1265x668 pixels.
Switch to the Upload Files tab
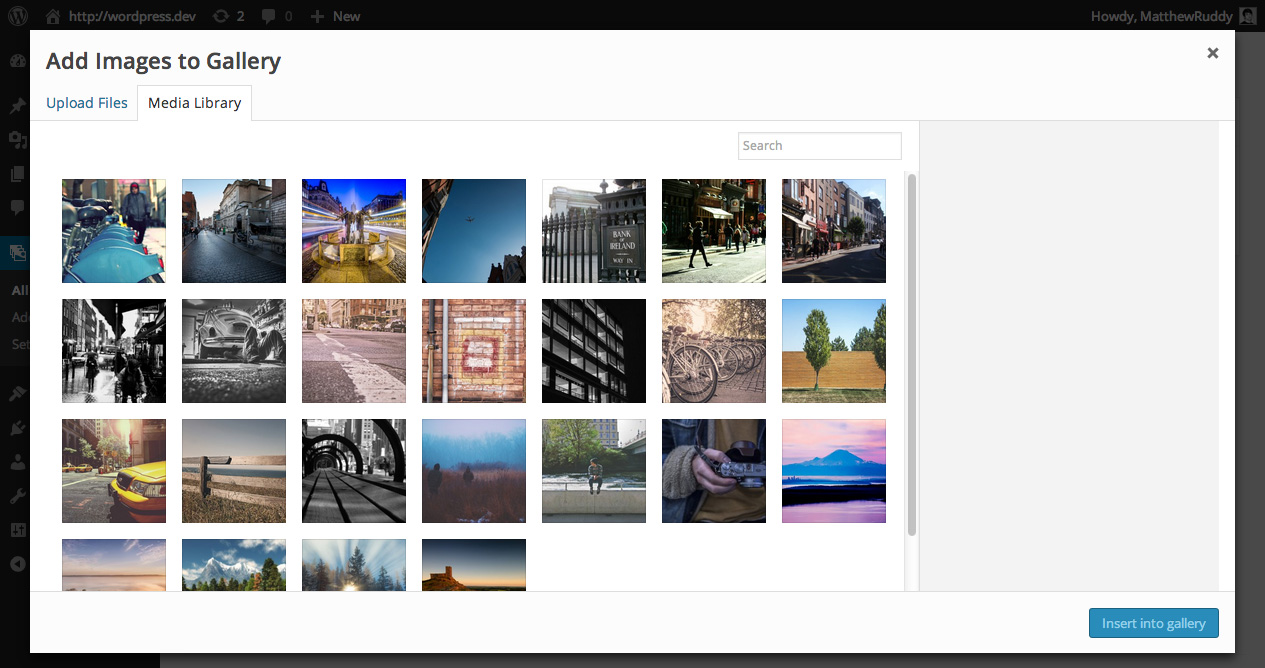click(x=87, y=102)
